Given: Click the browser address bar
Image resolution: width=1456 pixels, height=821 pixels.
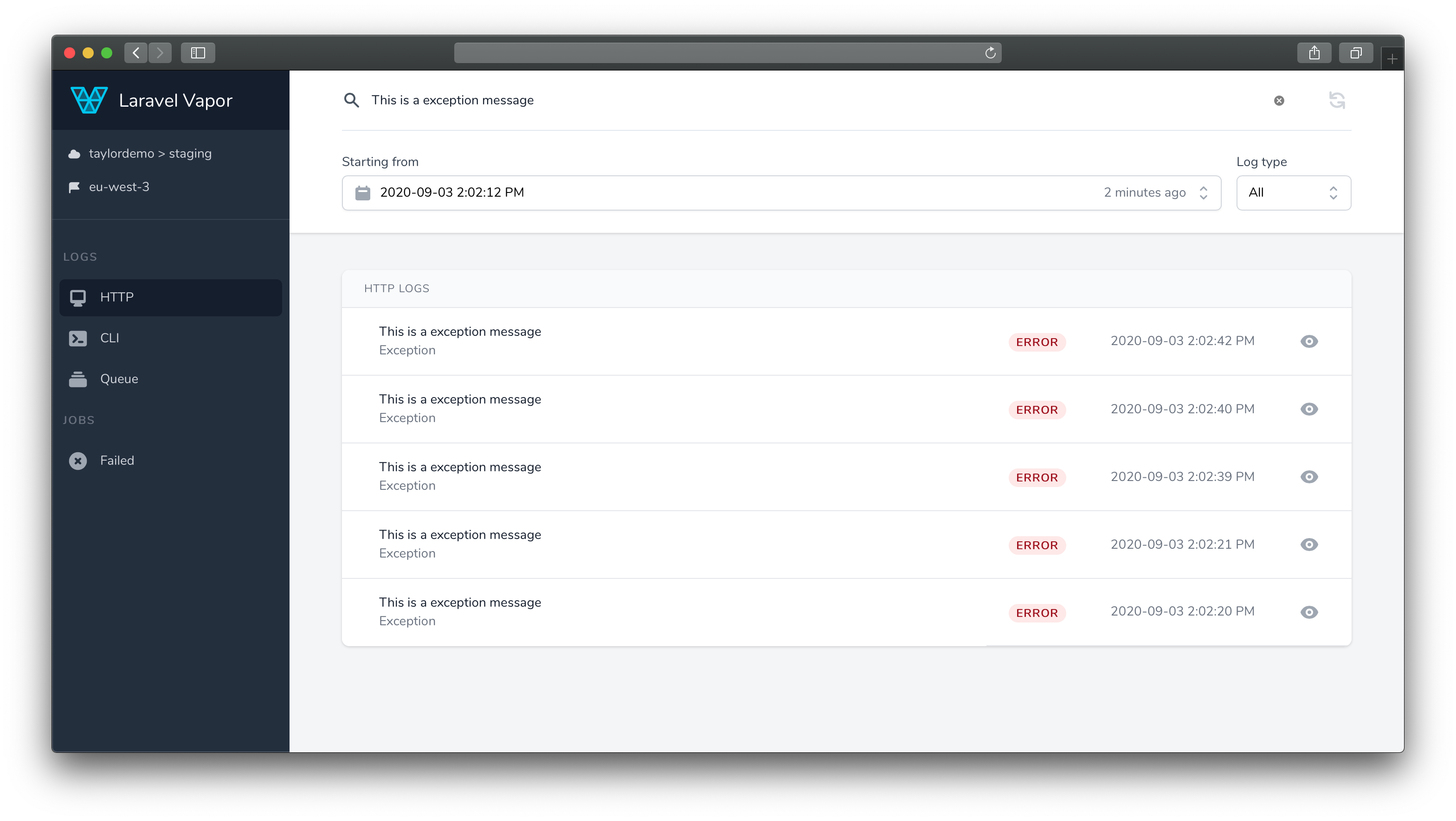Looking at the screenshot, I should (x=728, y=52).
